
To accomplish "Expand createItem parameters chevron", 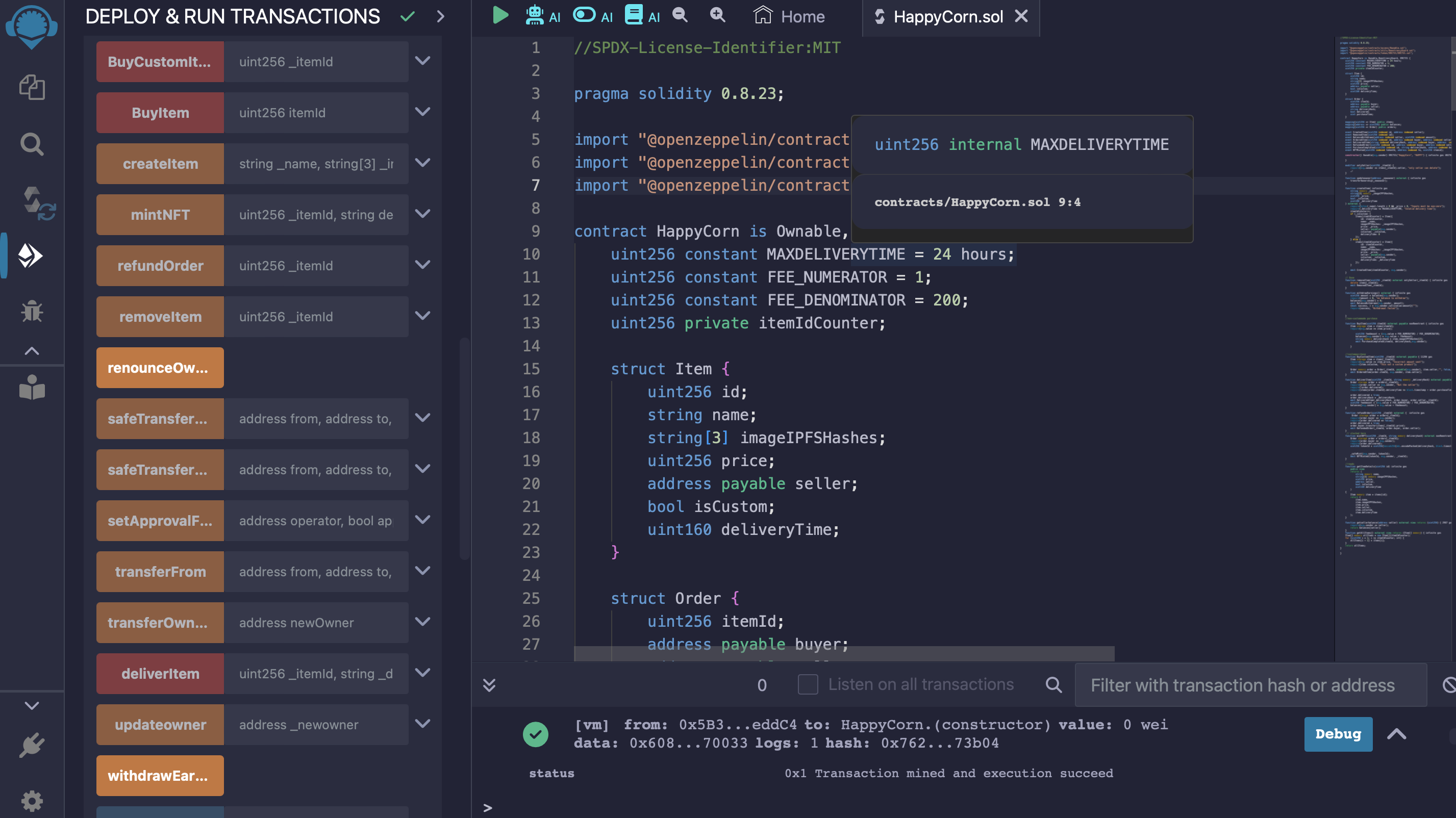I will (x=423, y=163).
